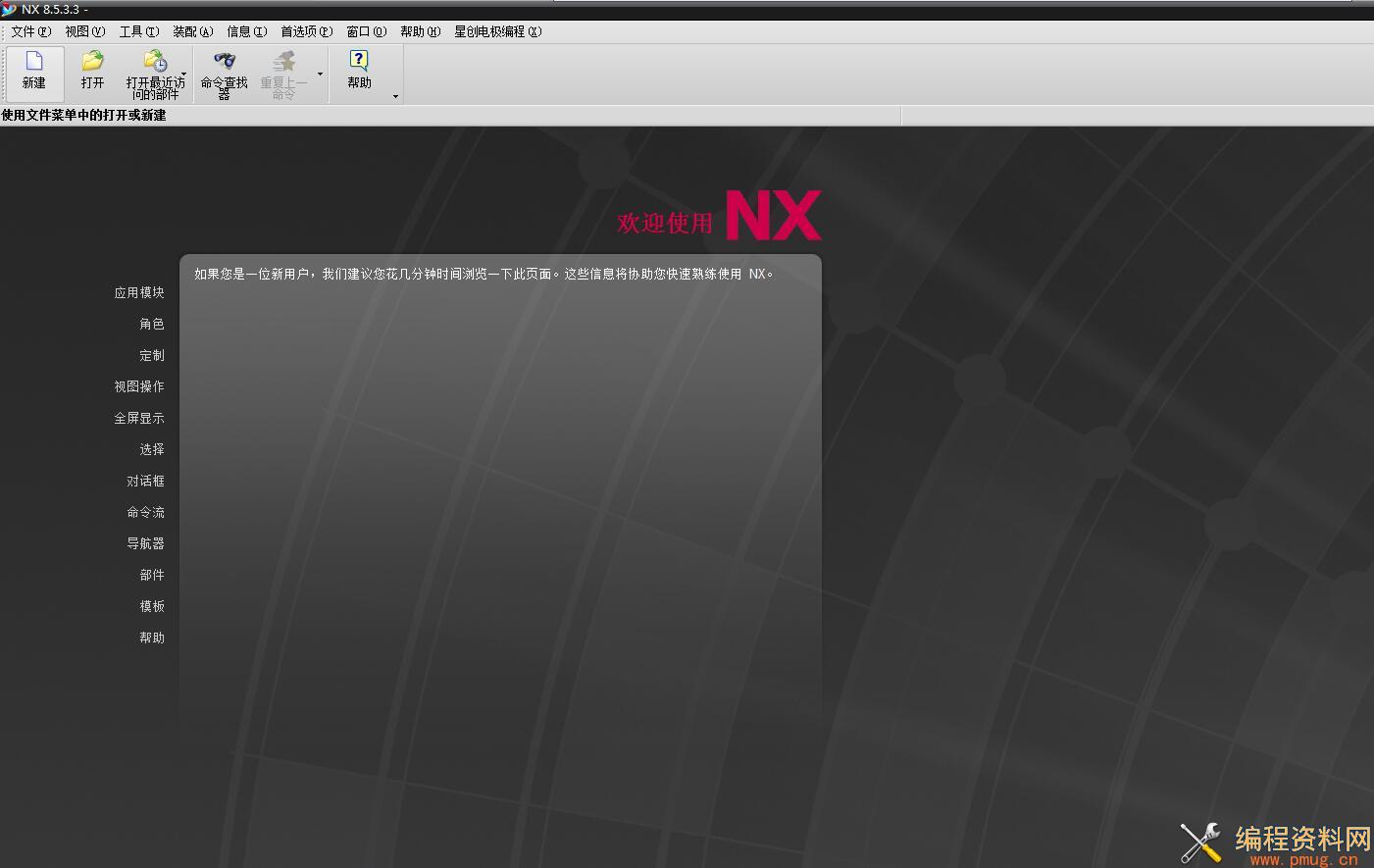Open the 窗口(O) menu
Viewport: 1374px width, 868px height.
click(x=367, y=31)
